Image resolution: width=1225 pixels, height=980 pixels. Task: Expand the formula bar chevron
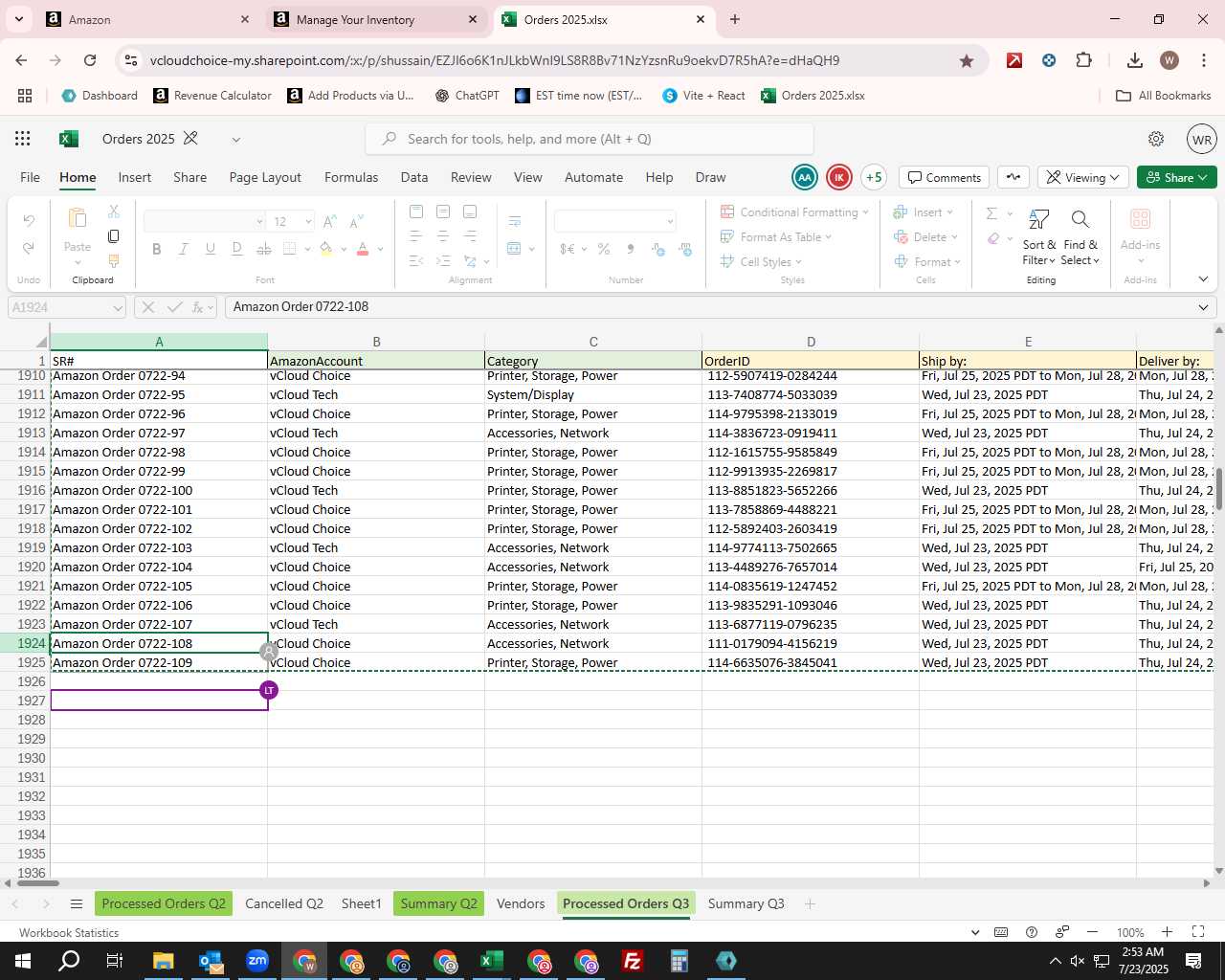pos(1203,307)
